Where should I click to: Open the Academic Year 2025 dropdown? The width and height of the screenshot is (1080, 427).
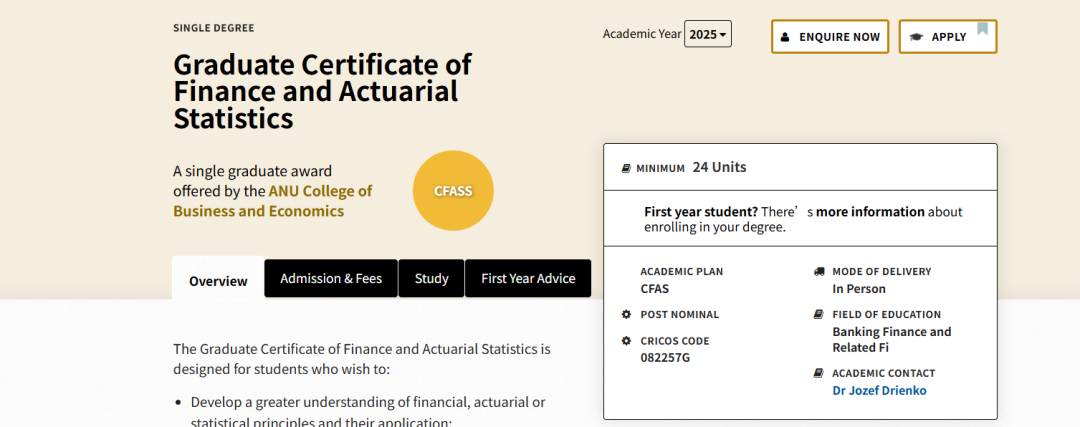point(707,34)
